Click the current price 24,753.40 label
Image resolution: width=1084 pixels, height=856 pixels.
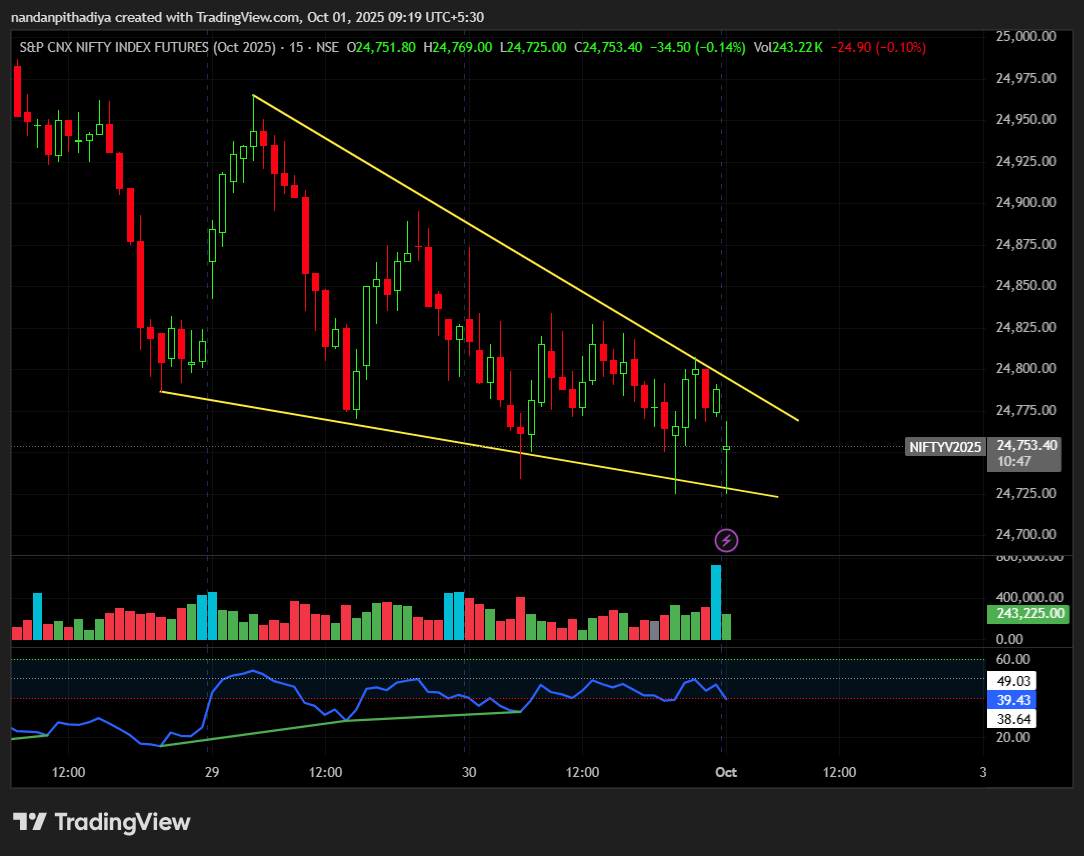1027,445
